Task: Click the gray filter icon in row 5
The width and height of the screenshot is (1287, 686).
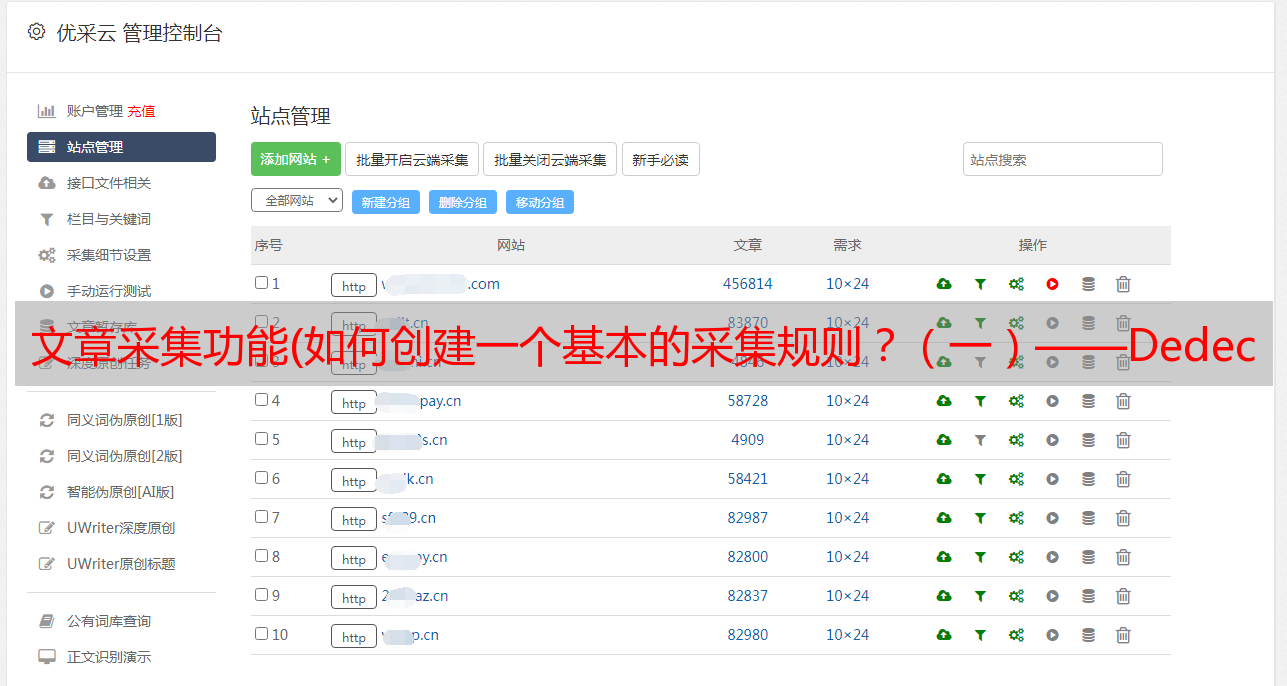Action: pos(980,440)
